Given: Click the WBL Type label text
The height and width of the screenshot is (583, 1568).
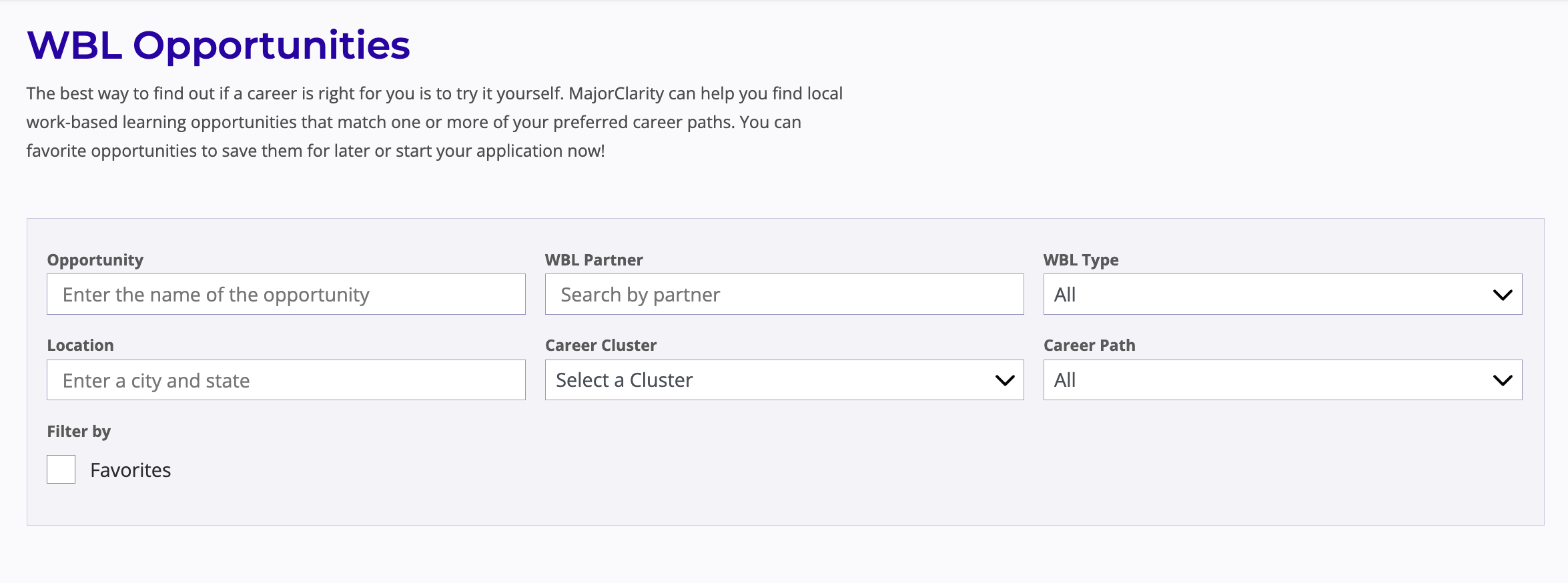Looking at the screenshot, I should 1081,260.
